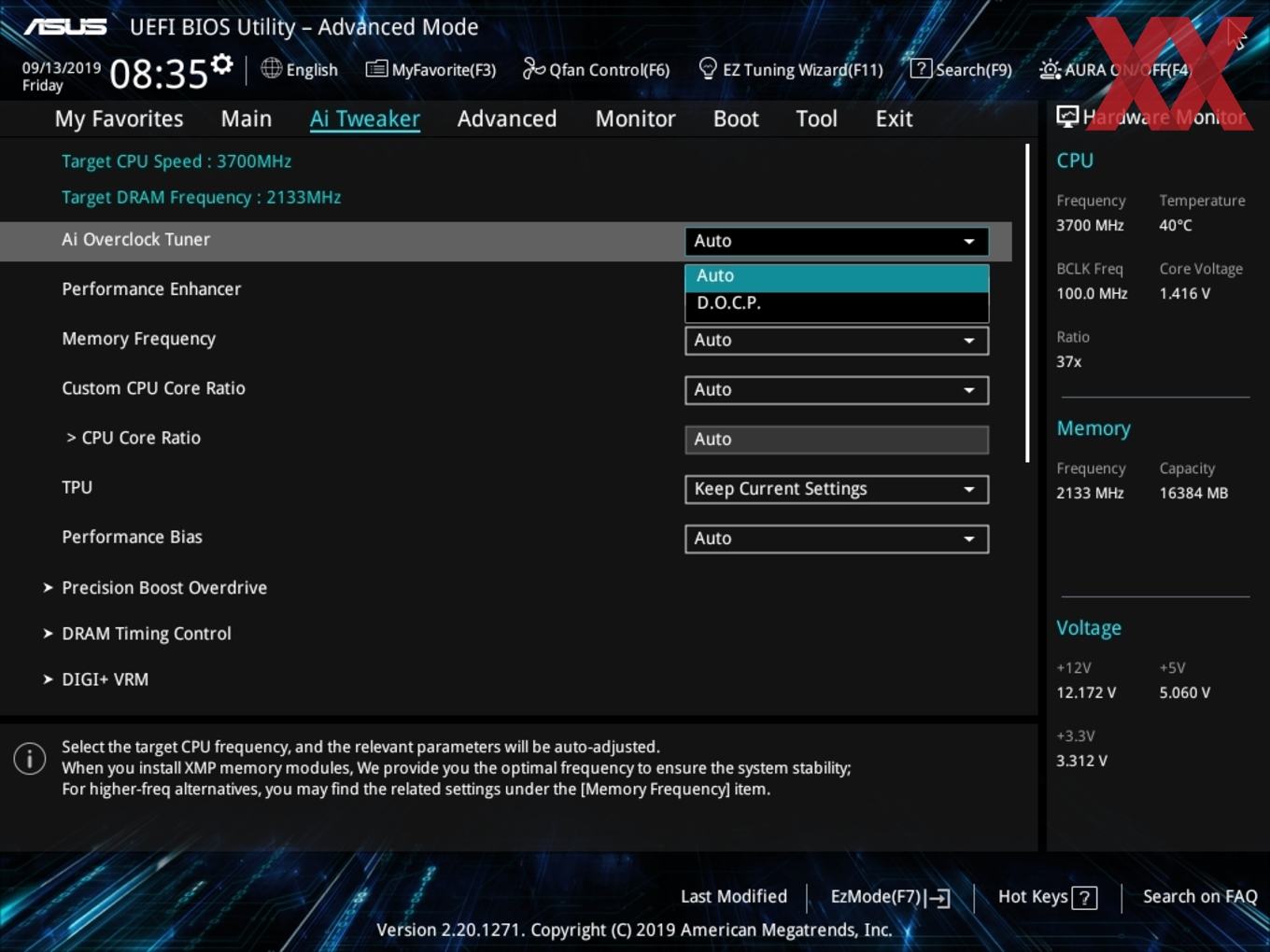Toggle AURA ON/OFF light icon
The width and height of the screenshot is (1270, 952).
(1050, 69)
